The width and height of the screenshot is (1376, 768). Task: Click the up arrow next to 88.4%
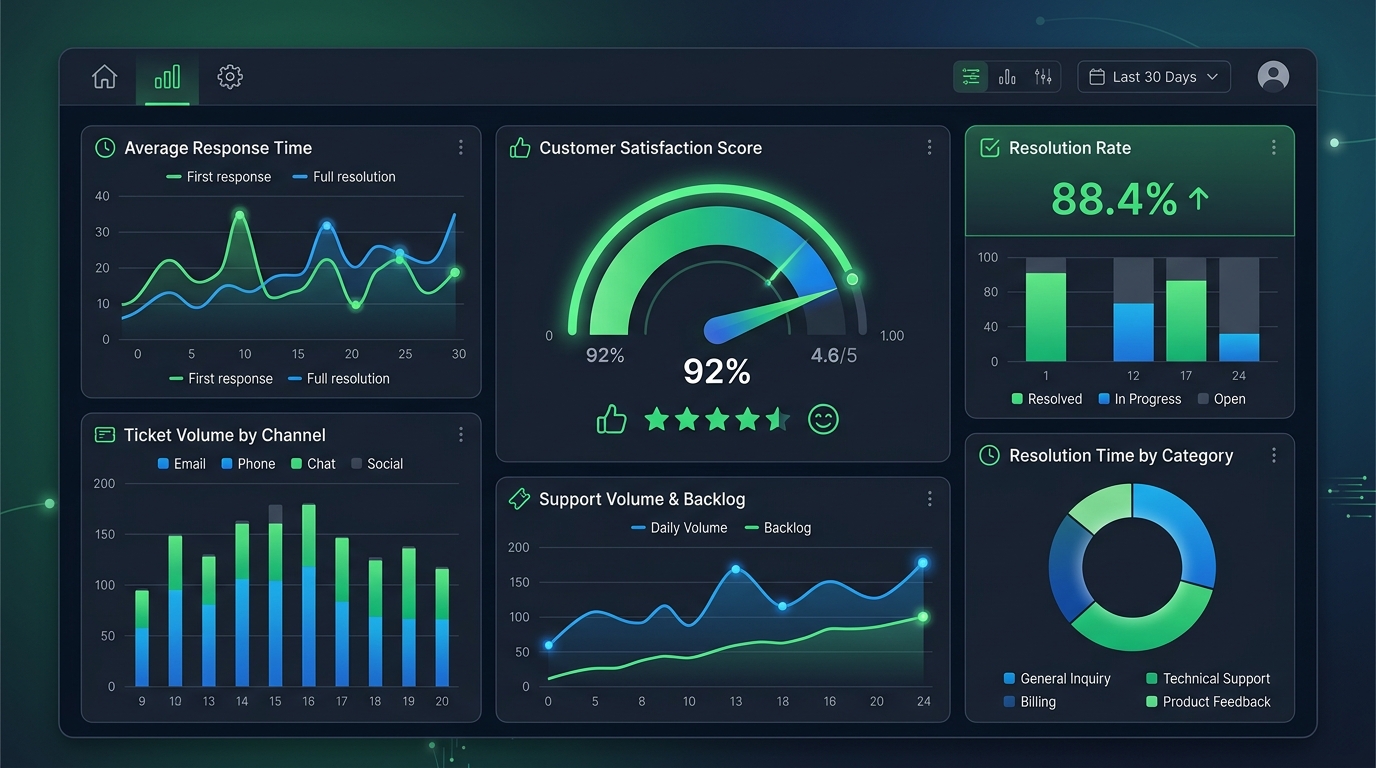1198,199
